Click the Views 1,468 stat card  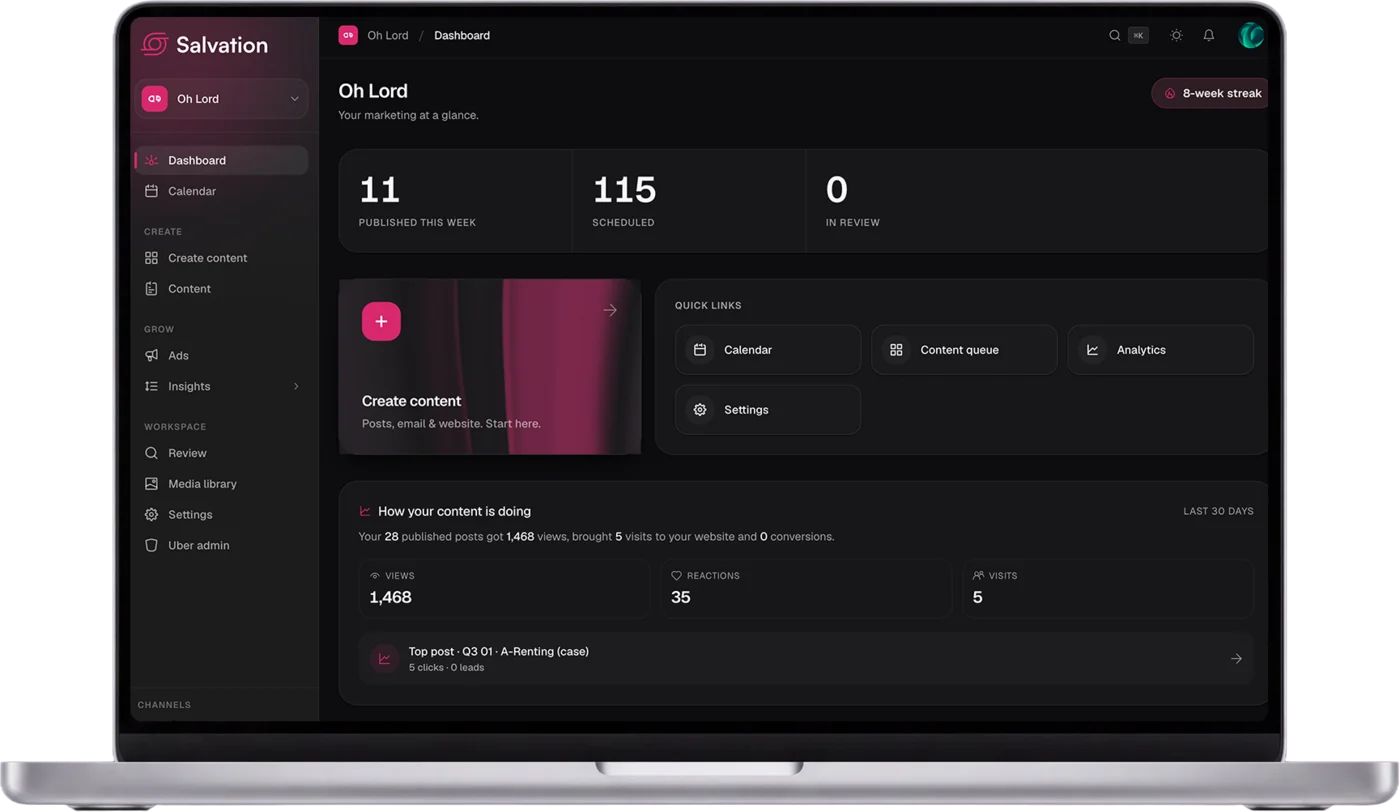[x=504, y=588]
